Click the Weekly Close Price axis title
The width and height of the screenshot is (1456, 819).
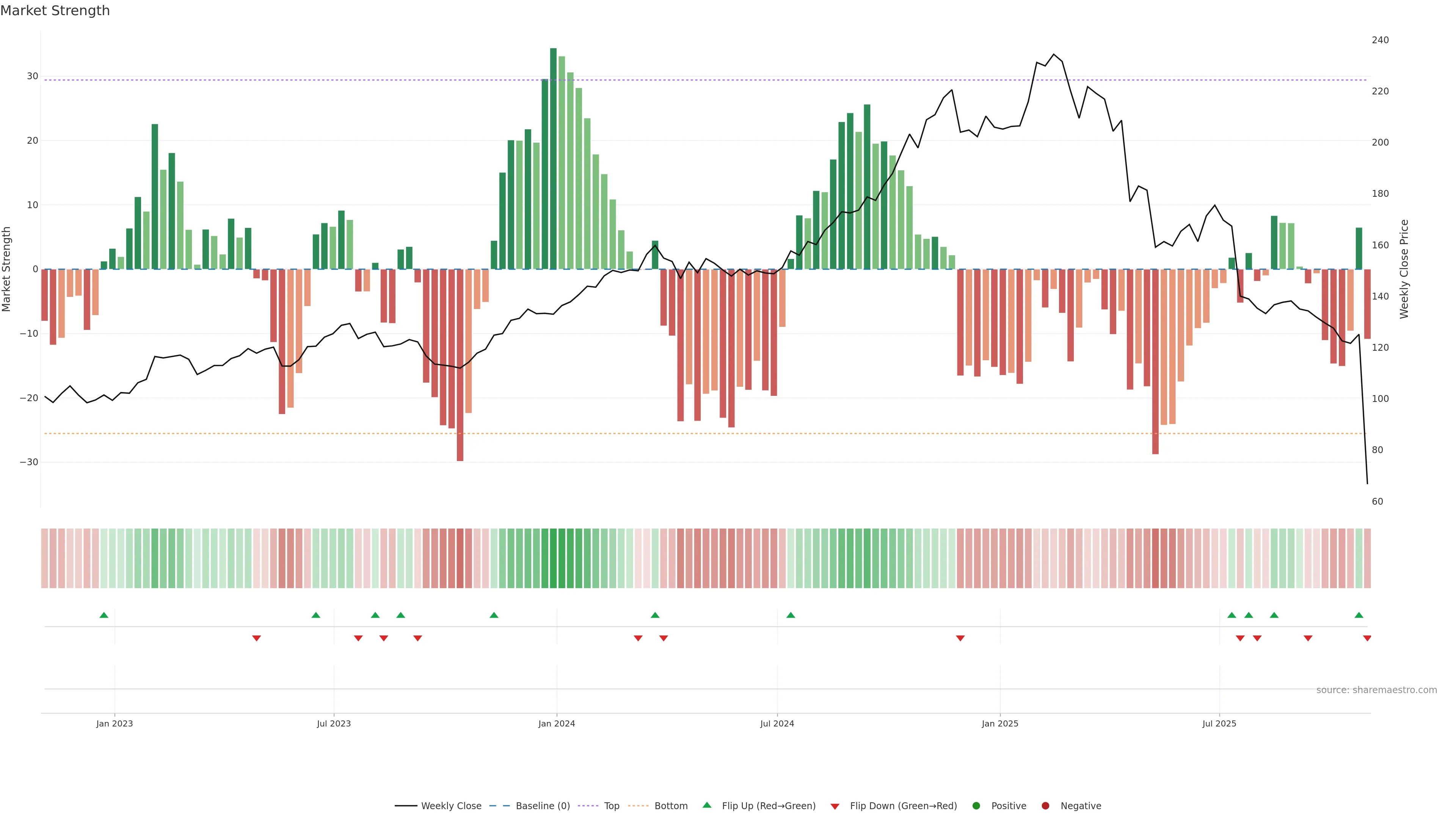(x=1404, y=269)
